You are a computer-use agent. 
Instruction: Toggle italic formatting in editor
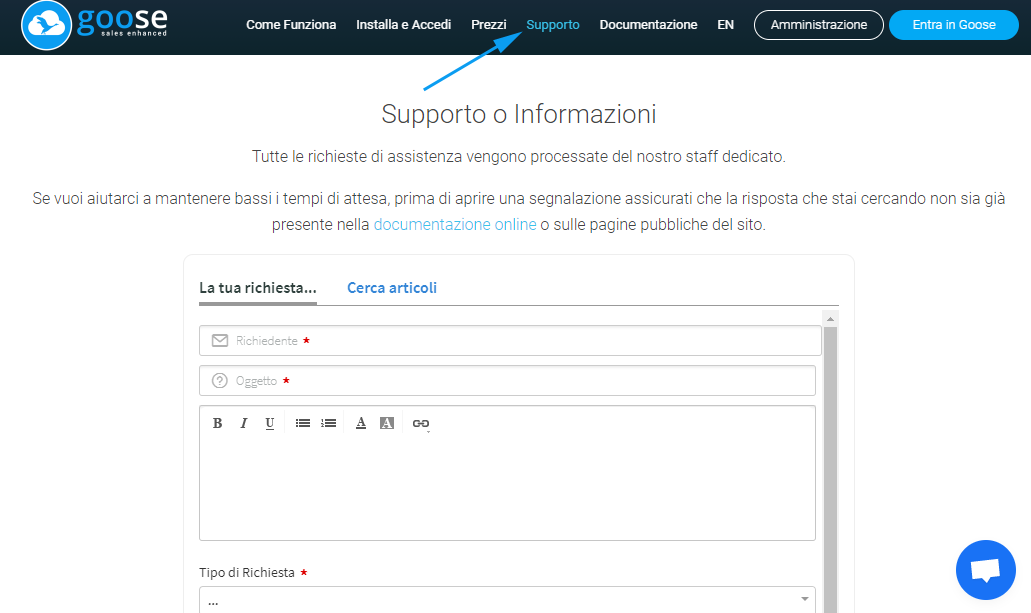244,423
